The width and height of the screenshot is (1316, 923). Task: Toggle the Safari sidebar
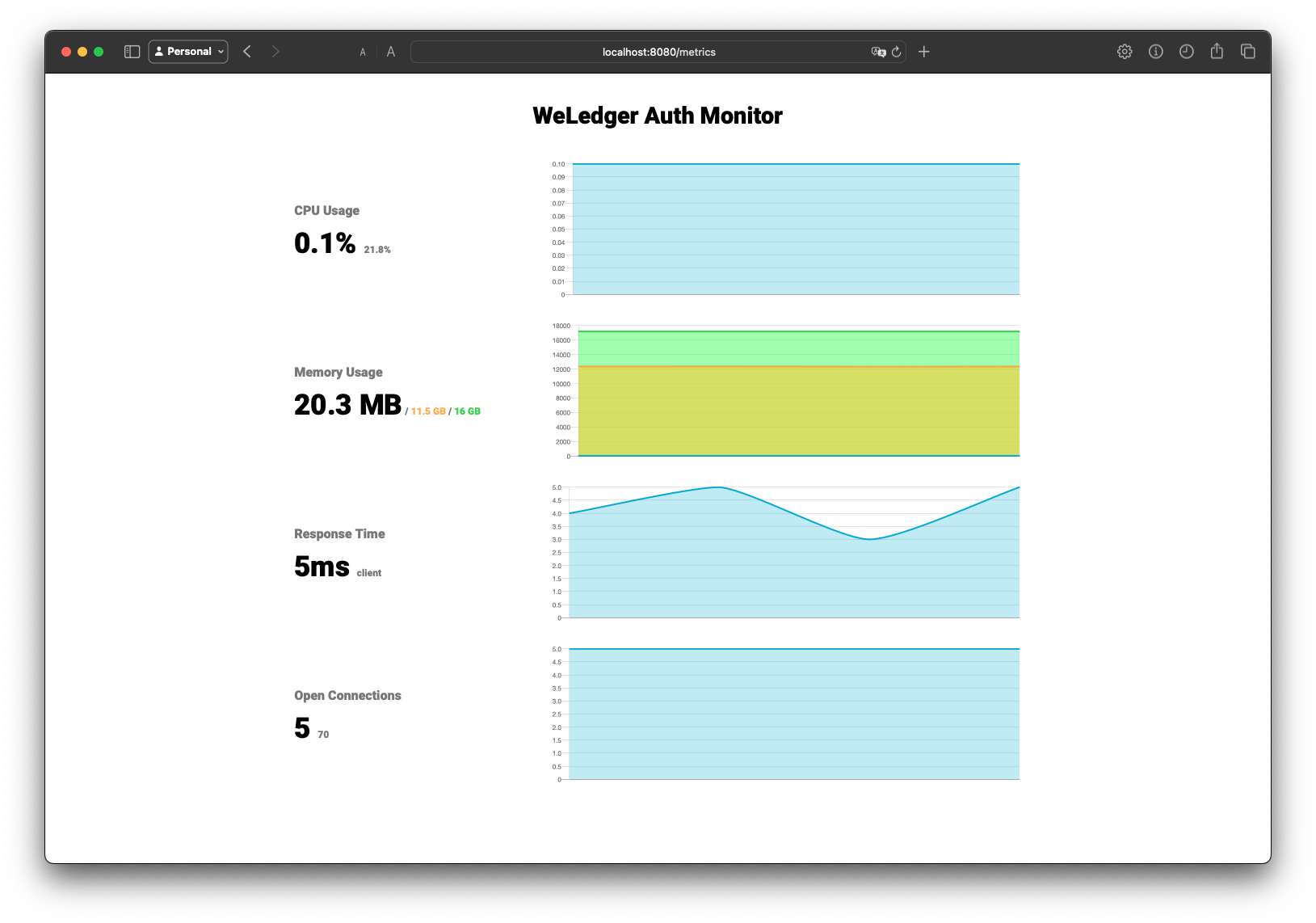tap(132, 52)
